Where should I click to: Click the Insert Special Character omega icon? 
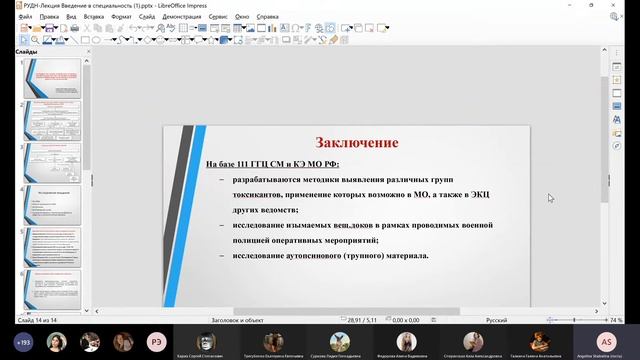pyautogui.click(x=295, y=28)
